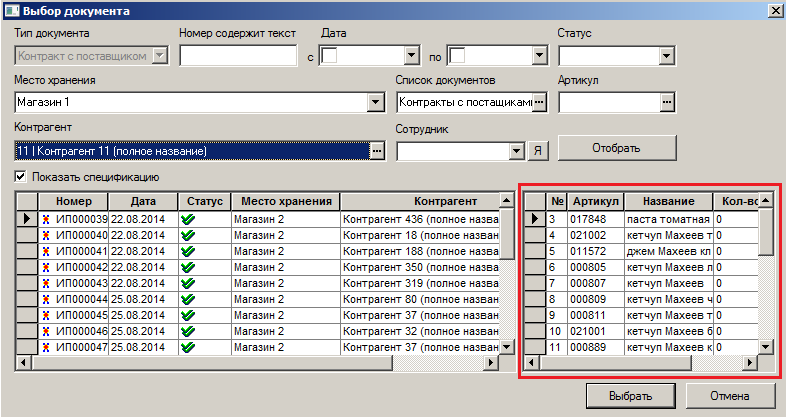Enable the start date checkbox after 'с'
Viewport: 786px width, 417px height.
329,56
